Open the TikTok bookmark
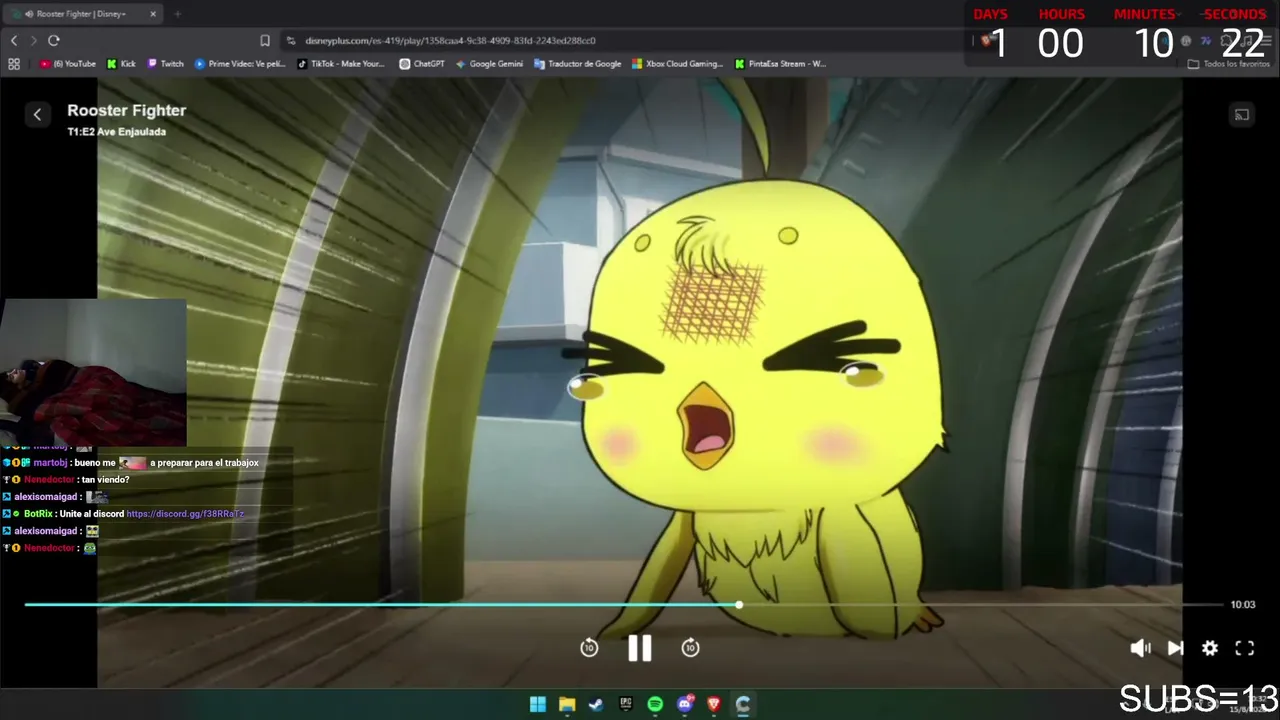Image resolution: width=1280 pixels, height=720 pixels. click(x=341, y=64)
